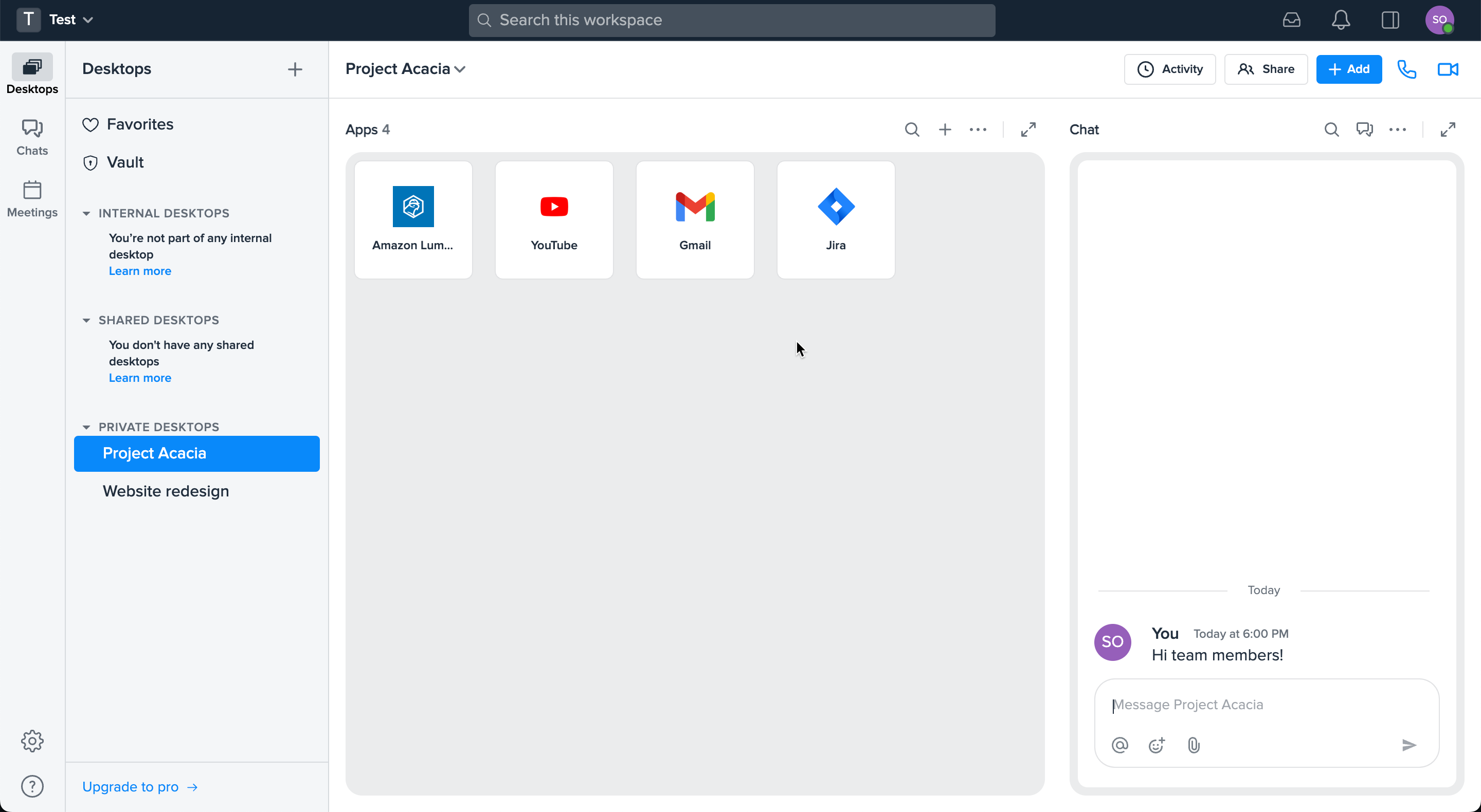Go to Chats in left rail
The height and width of the screenshot is (812, 1481).
pos(32,137)
